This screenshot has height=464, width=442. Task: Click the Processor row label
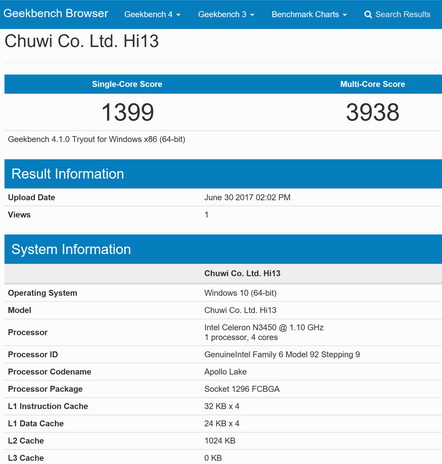coord(28,332)
